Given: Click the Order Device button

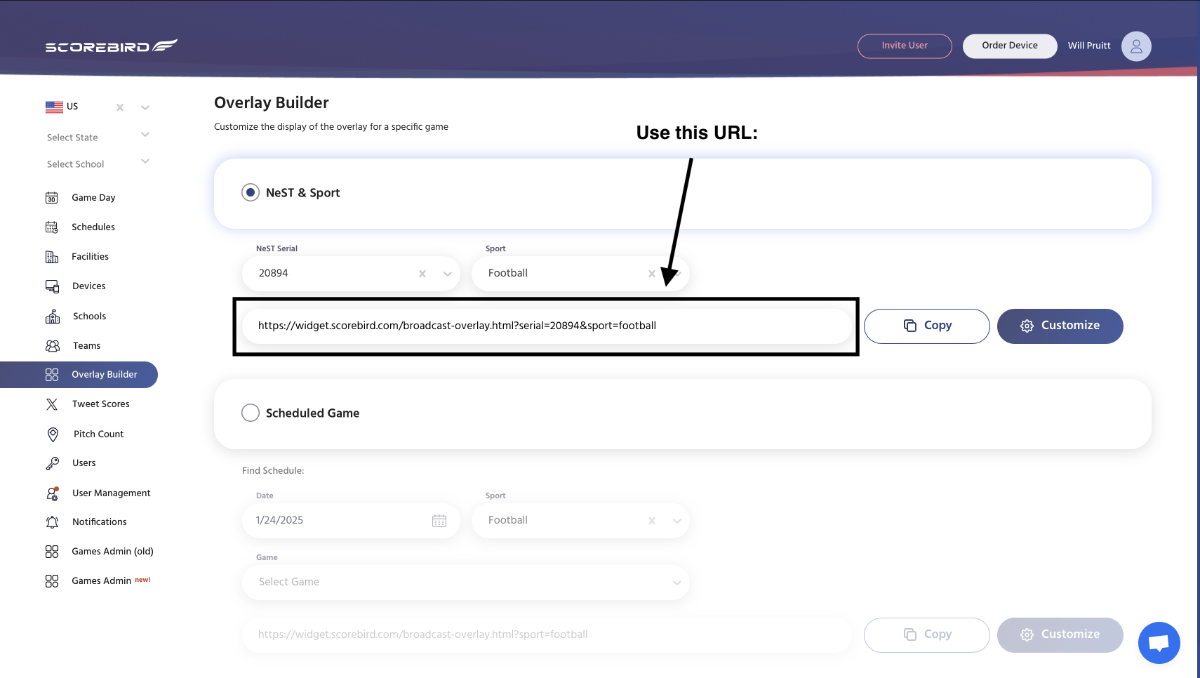Looking at the screenshot, I should point(1009,46).
